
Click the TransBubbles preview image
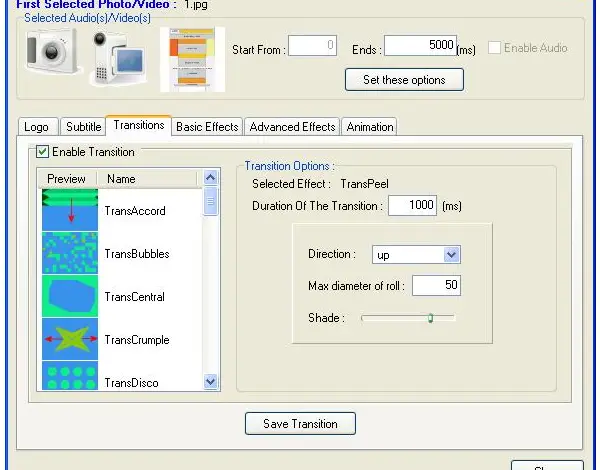[x=70, y=253]
